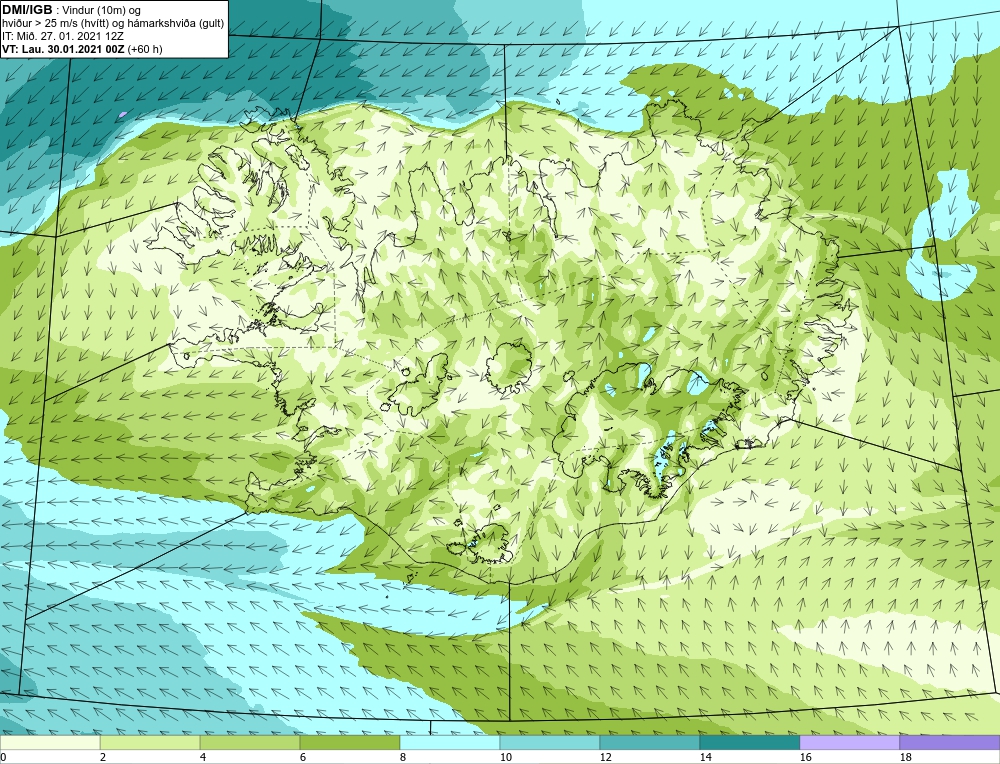Click the legend scale label '18'

pyautogui.click(x=906, y=757)
